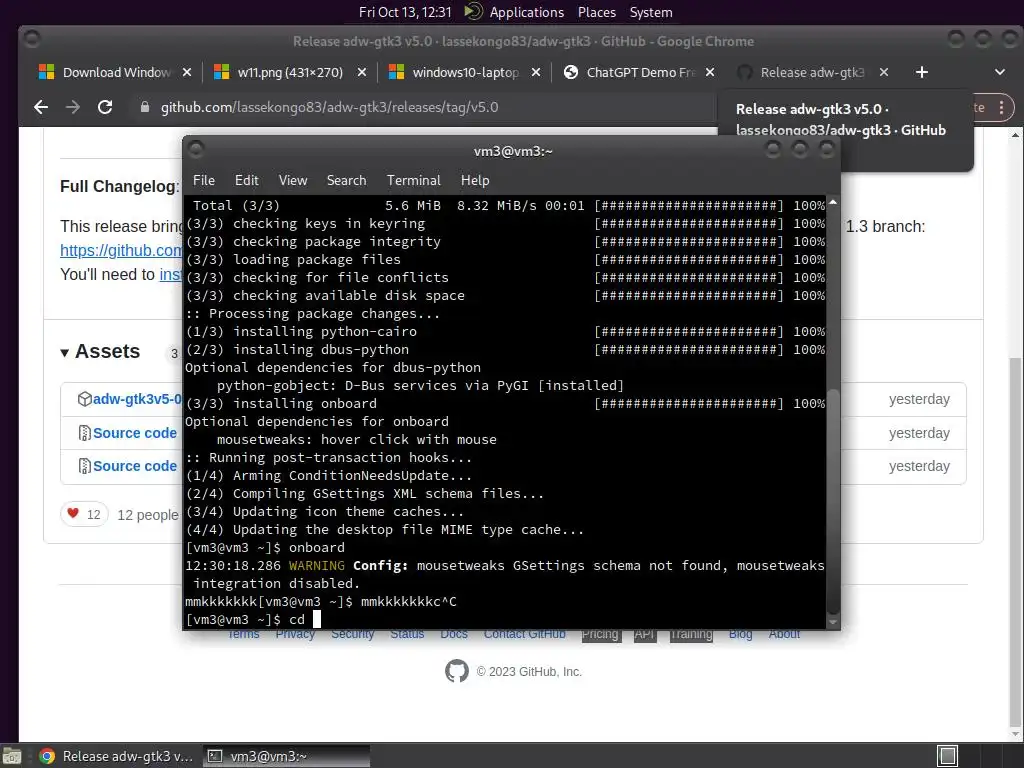
Task: Click the Chrome forward arrow
Action: (72, 107)
